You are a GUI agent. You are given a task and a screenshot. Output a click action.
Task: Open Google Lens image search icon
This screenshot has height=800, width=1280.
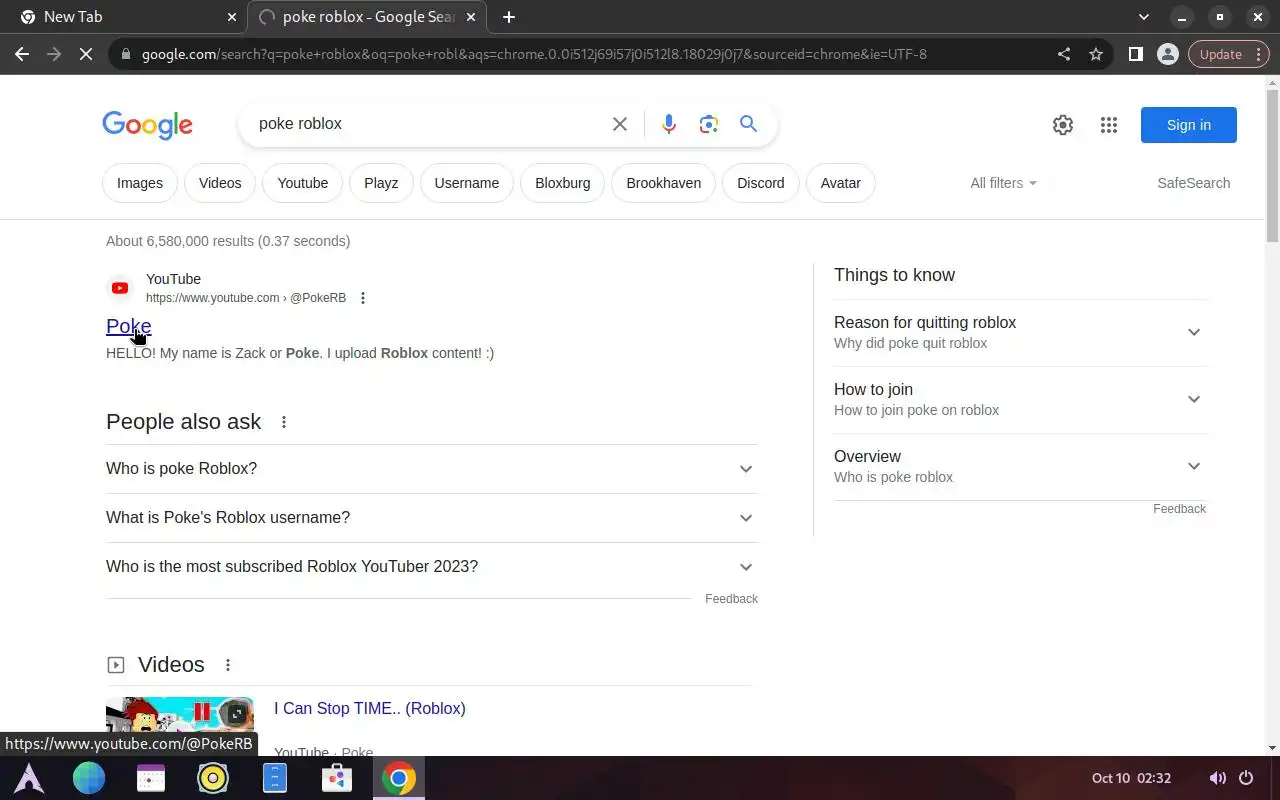[709, 124]
